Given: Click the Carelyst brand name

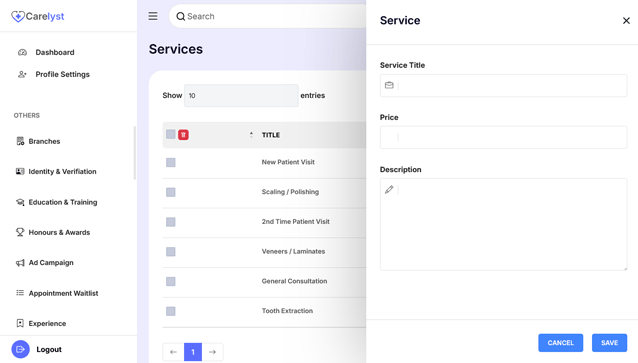Looking at the screenshot, I should [45, 16].
